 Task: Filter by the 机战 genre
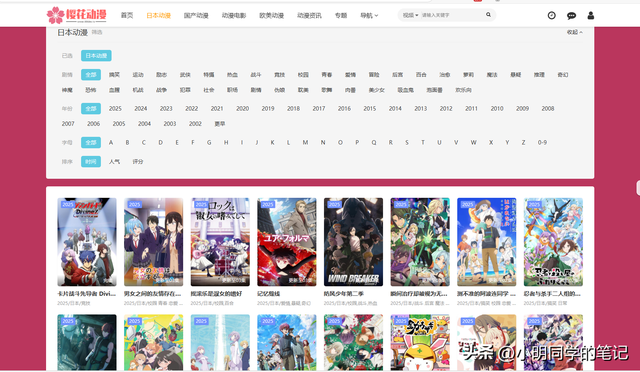pos(138,90)
